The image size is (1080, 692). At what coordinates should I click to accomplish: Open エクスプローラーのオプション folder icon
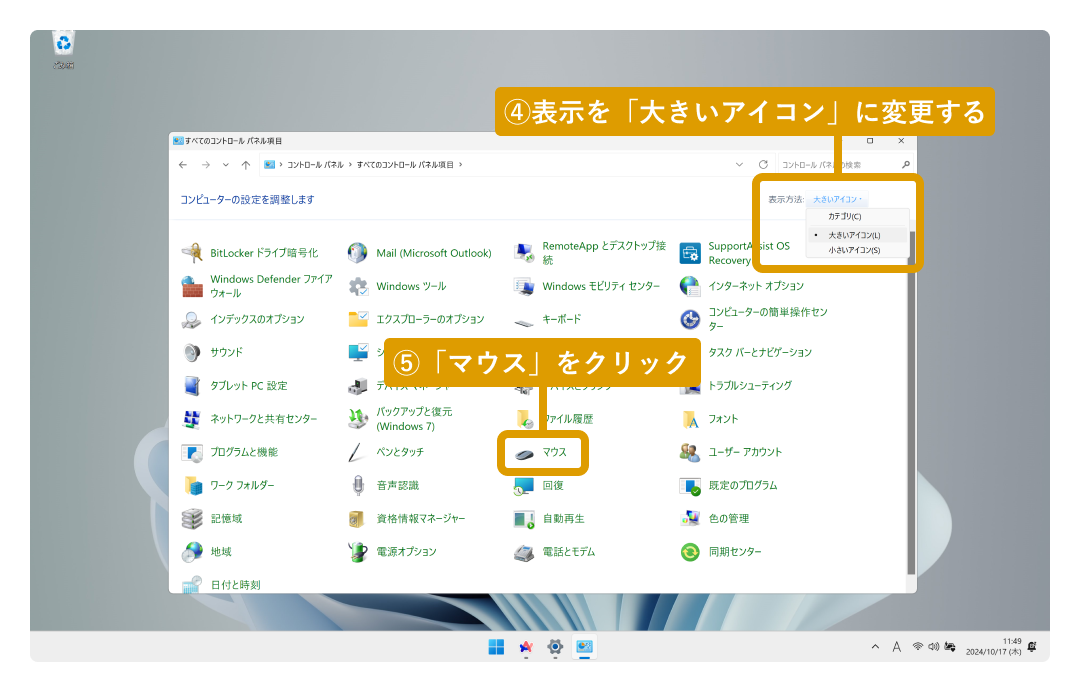click(358, 319)
